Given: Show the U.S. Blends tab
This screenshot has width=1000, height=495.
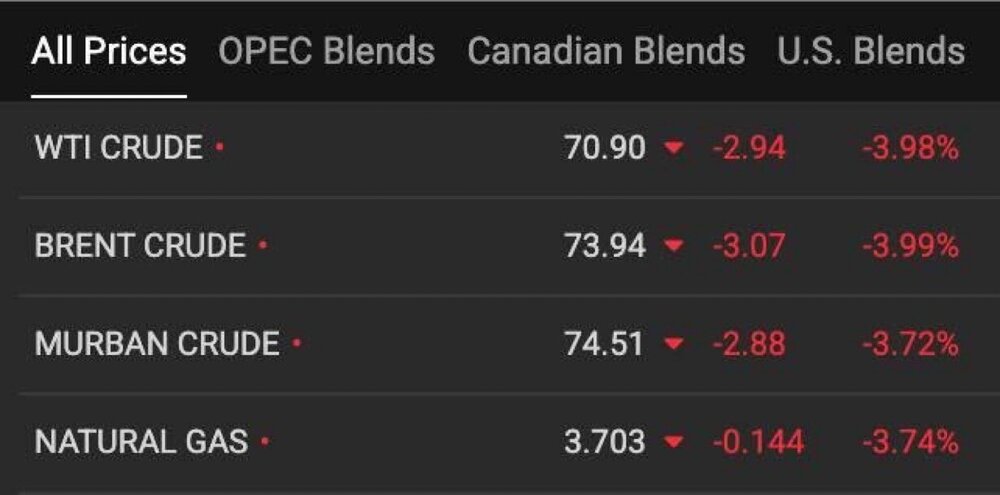Looking at the screenshot, I should click(x=871, y=52).
